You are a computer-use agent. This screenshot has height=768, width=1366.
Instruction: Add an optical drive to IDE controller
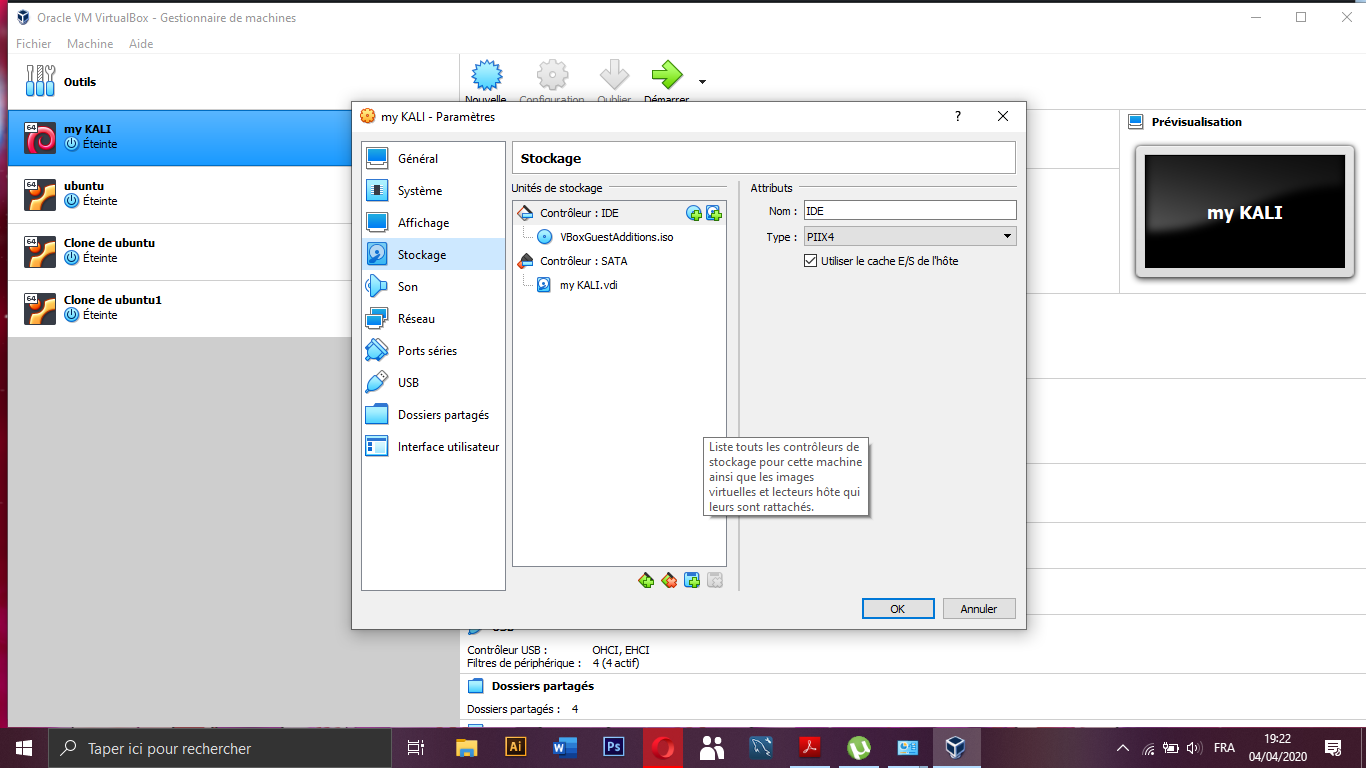[x=694, y=213]
